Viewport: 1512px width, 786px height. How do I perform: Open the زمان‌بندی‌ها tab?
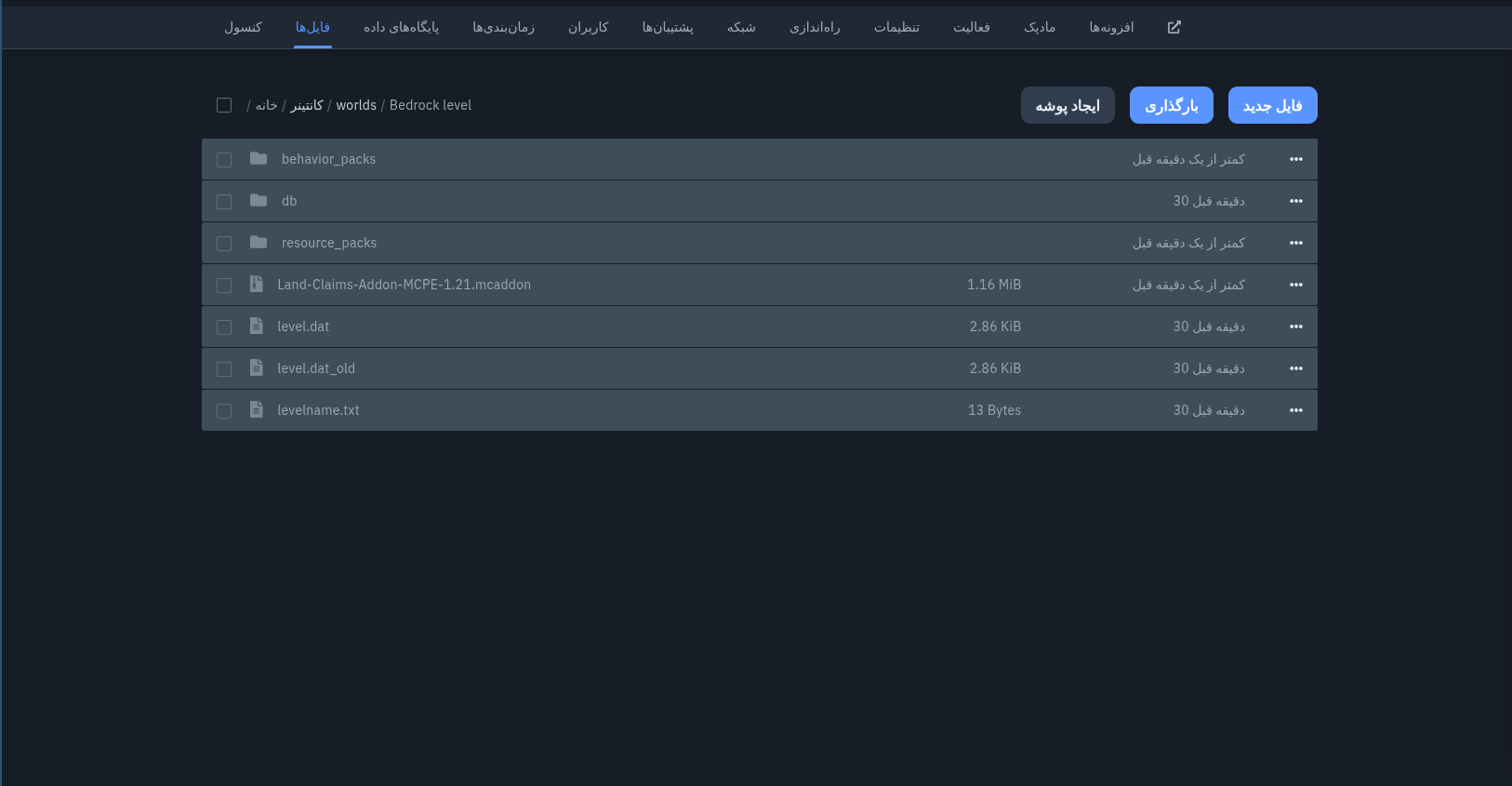503,28
